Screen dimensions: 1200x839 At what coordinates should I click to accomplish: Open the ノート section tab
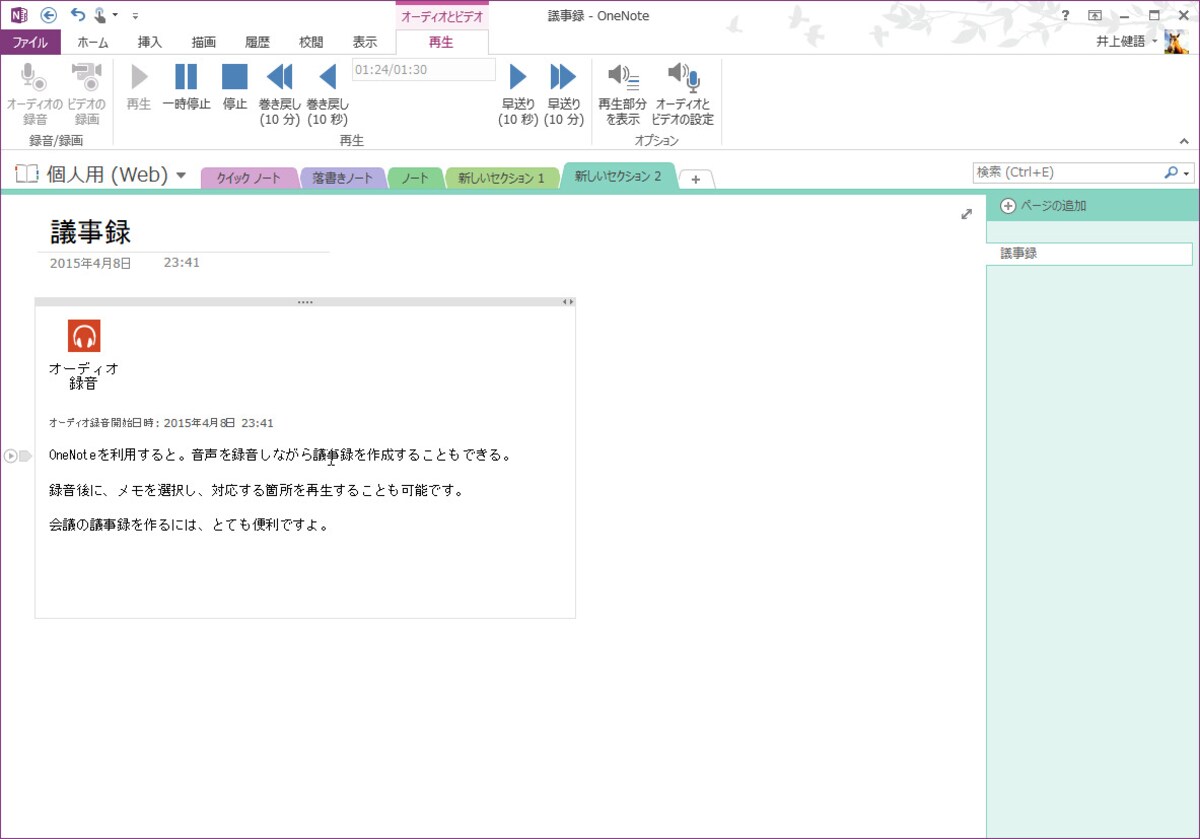coord(415,178)
